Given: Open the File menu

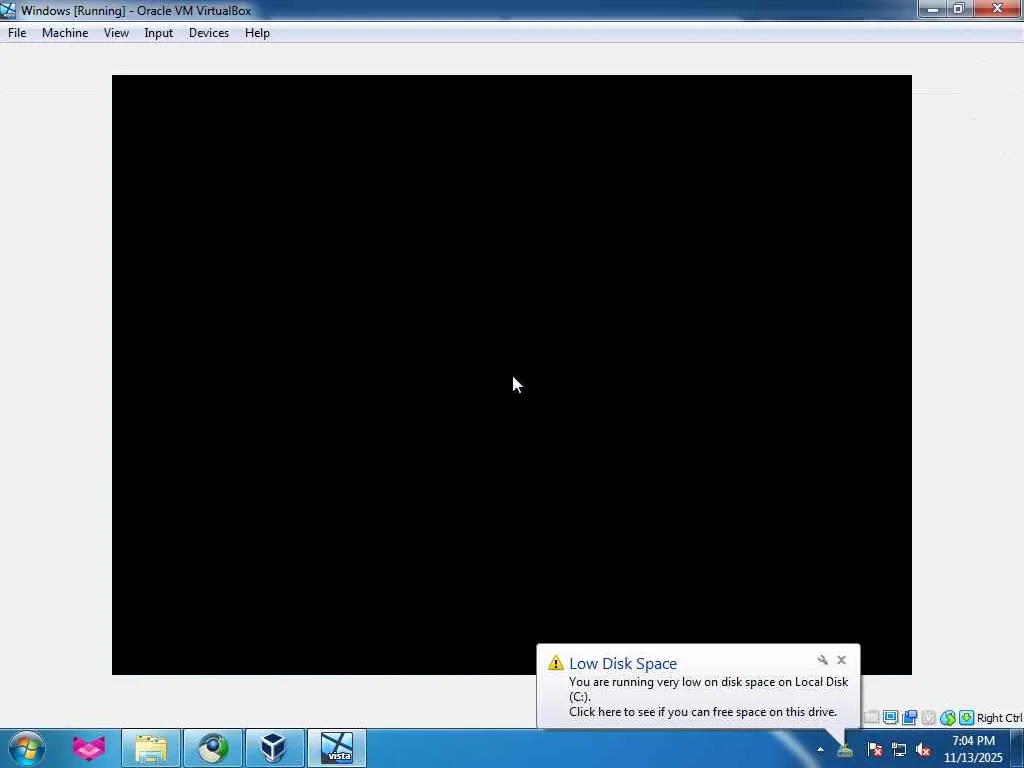Looking at the screenshot, I should [17, 33].
